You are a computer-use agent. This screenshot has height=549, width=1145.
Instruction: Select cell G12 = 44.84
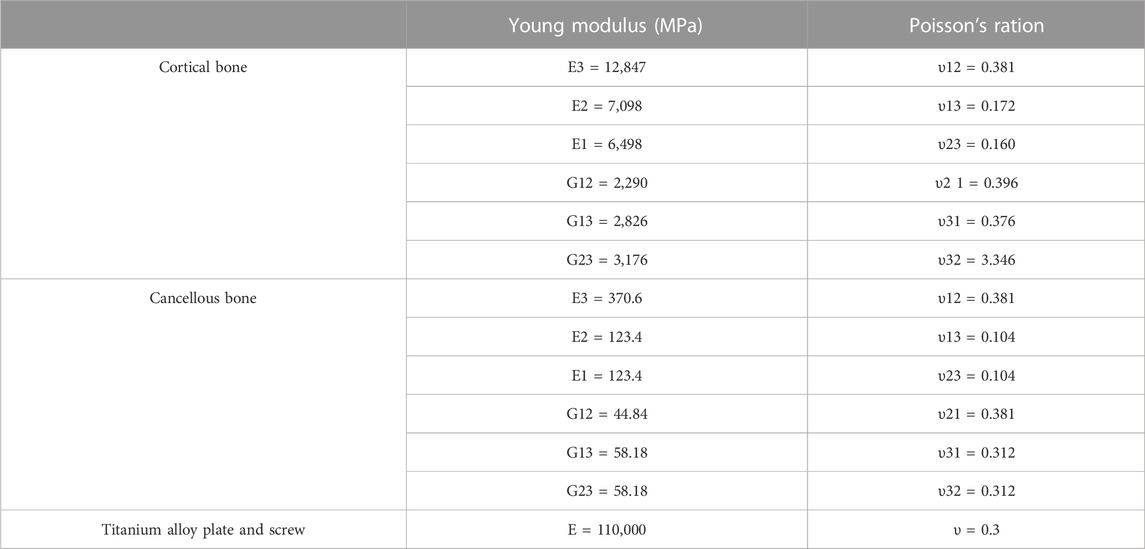click(606, 414)
